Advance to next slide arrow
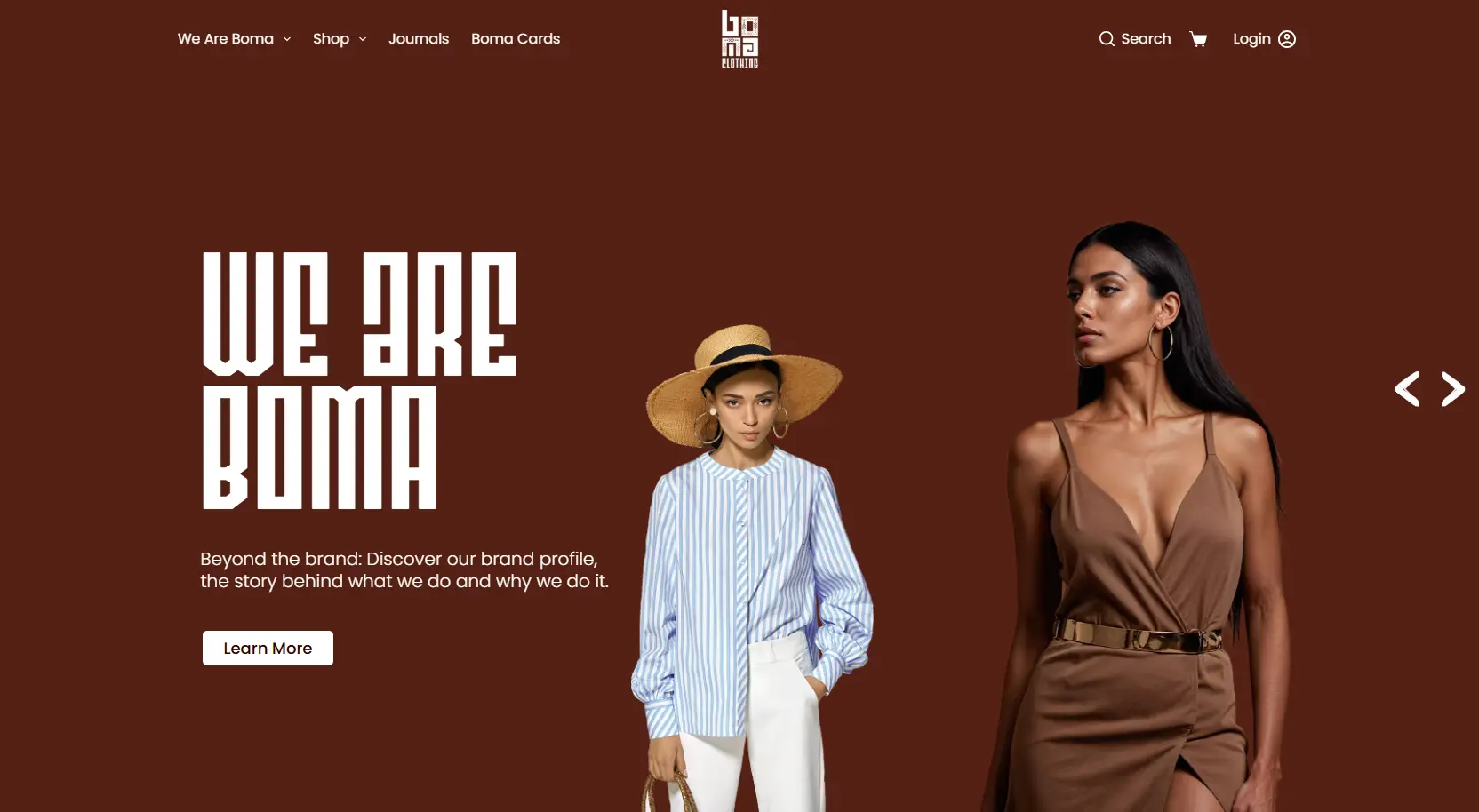 tap(1452, 389)
